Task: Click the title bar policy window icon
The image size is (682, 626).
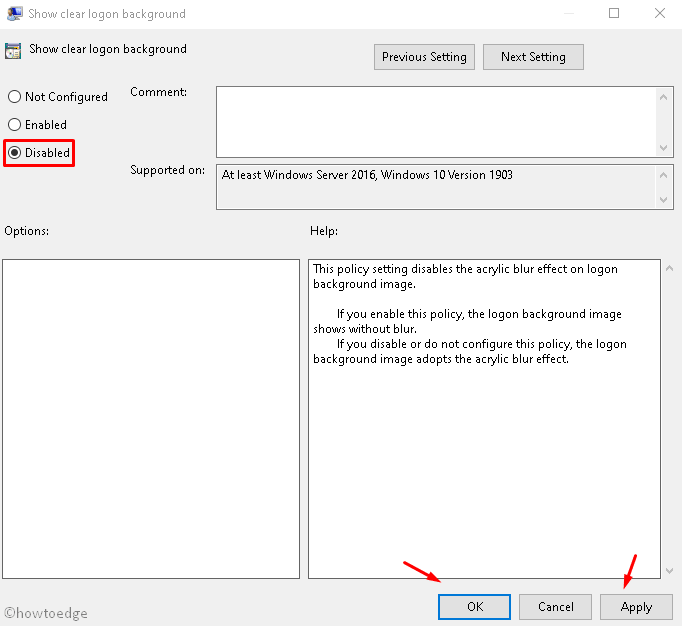Action: tap(13, 14)
